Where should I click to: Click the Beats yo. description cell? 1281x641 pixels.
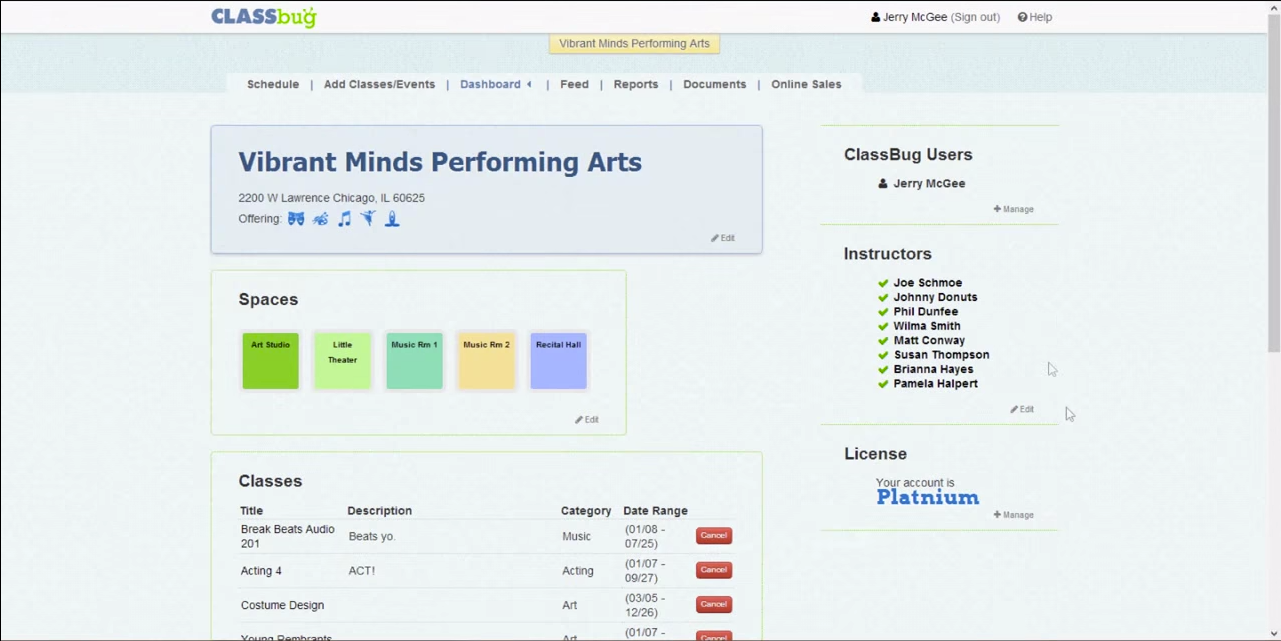372,537
